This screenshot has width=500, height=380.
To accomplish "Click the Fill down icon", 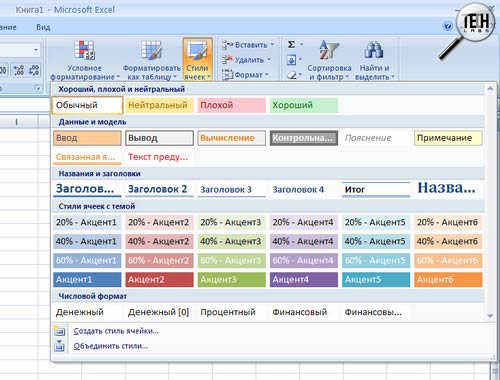I will [x=291, y=60].
